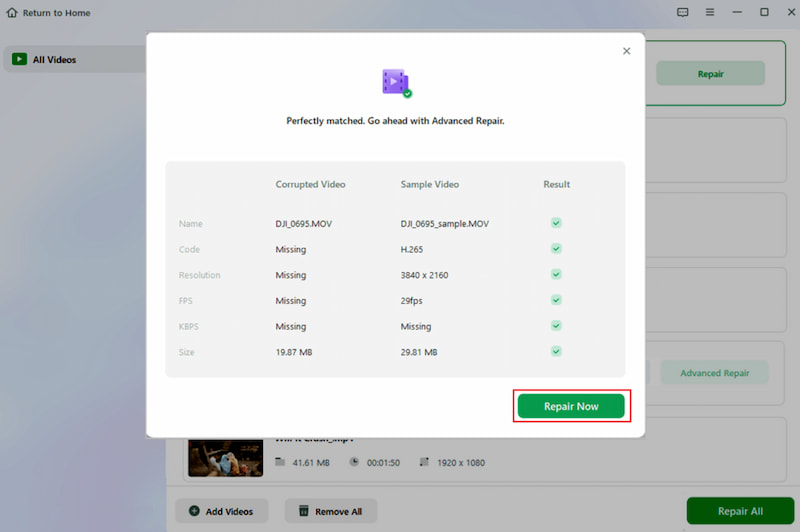
Task: Click the clock duration icon beside 00:01:50
Action: [x=354, y=462]
